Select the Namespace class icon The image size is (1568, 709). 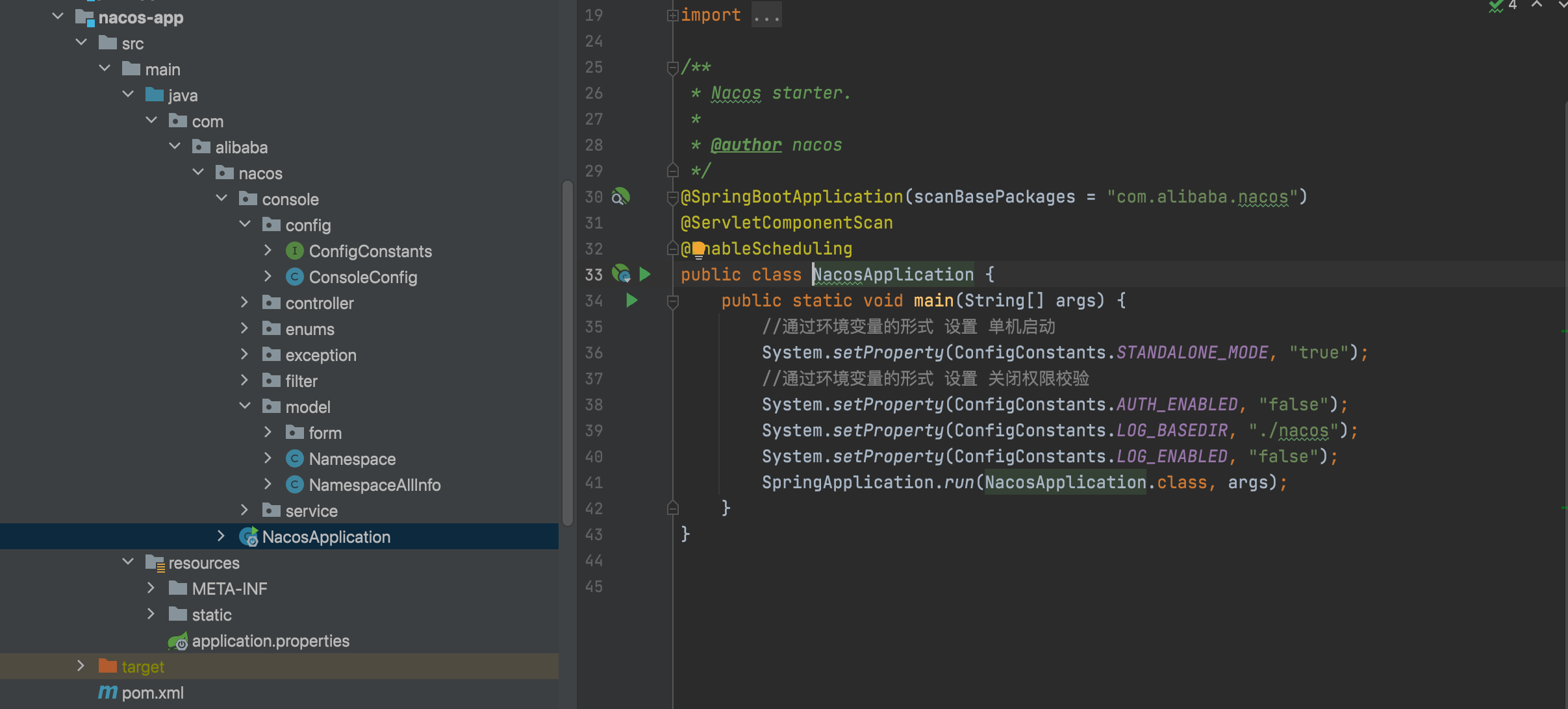coord(295,458)
